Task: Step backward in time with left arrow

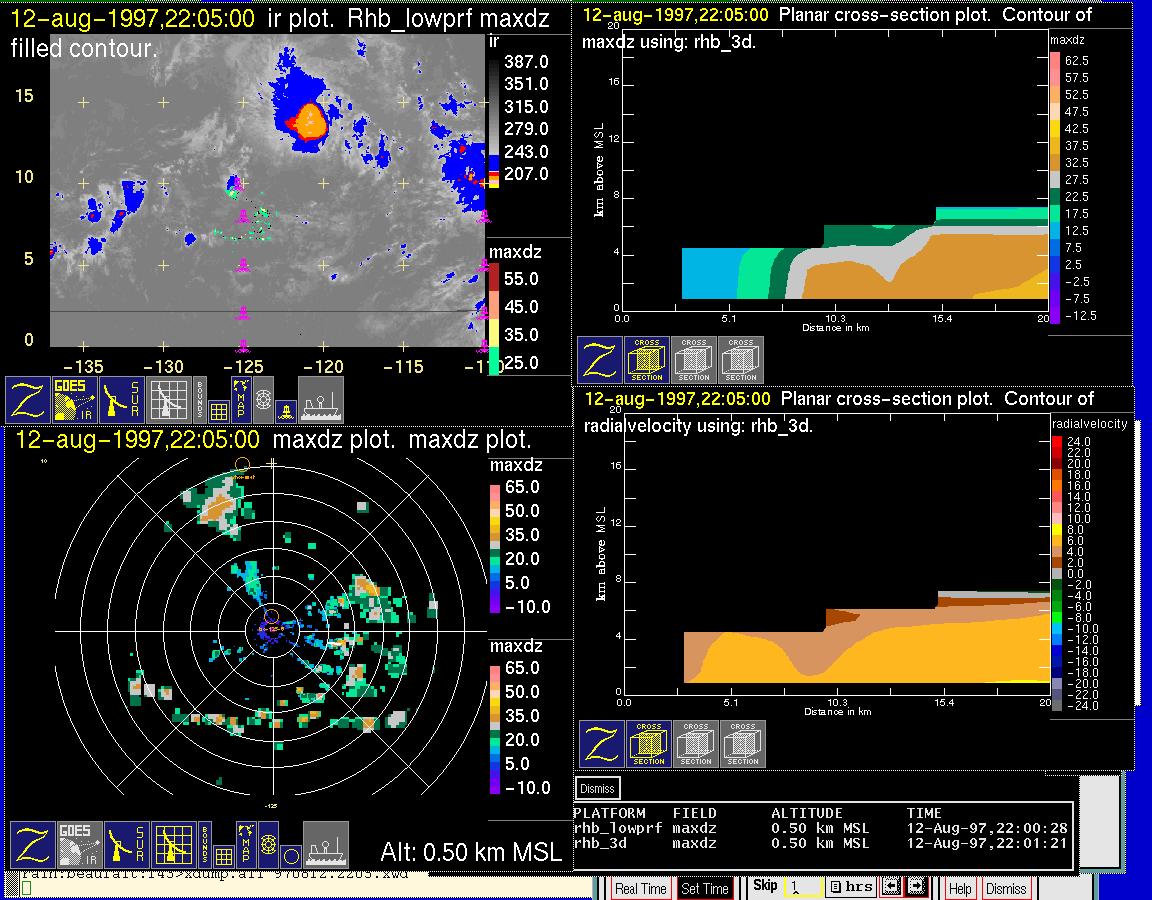Action: (x=892, y=887)
